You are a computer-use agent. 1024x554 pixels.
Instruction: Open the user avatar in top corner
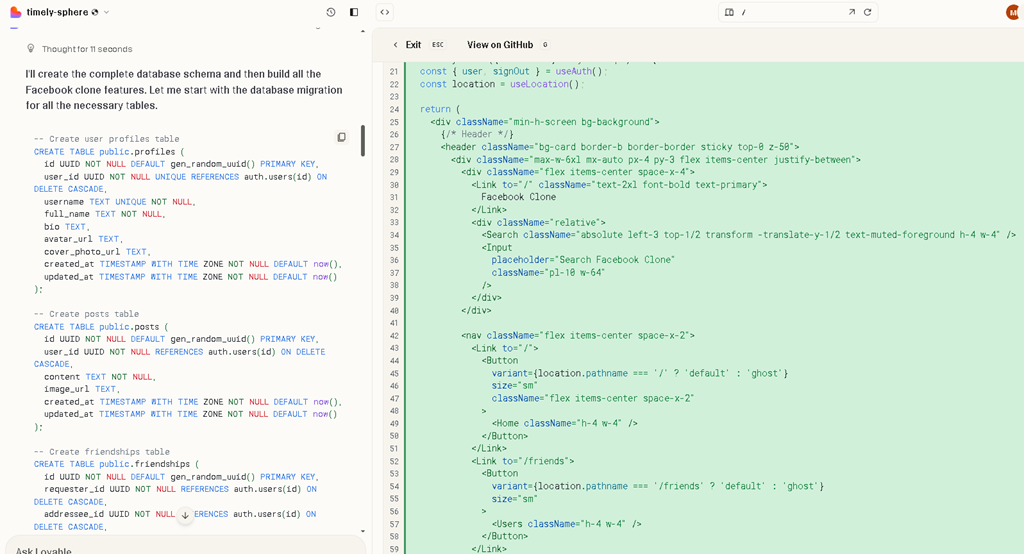click(1014, 12)
